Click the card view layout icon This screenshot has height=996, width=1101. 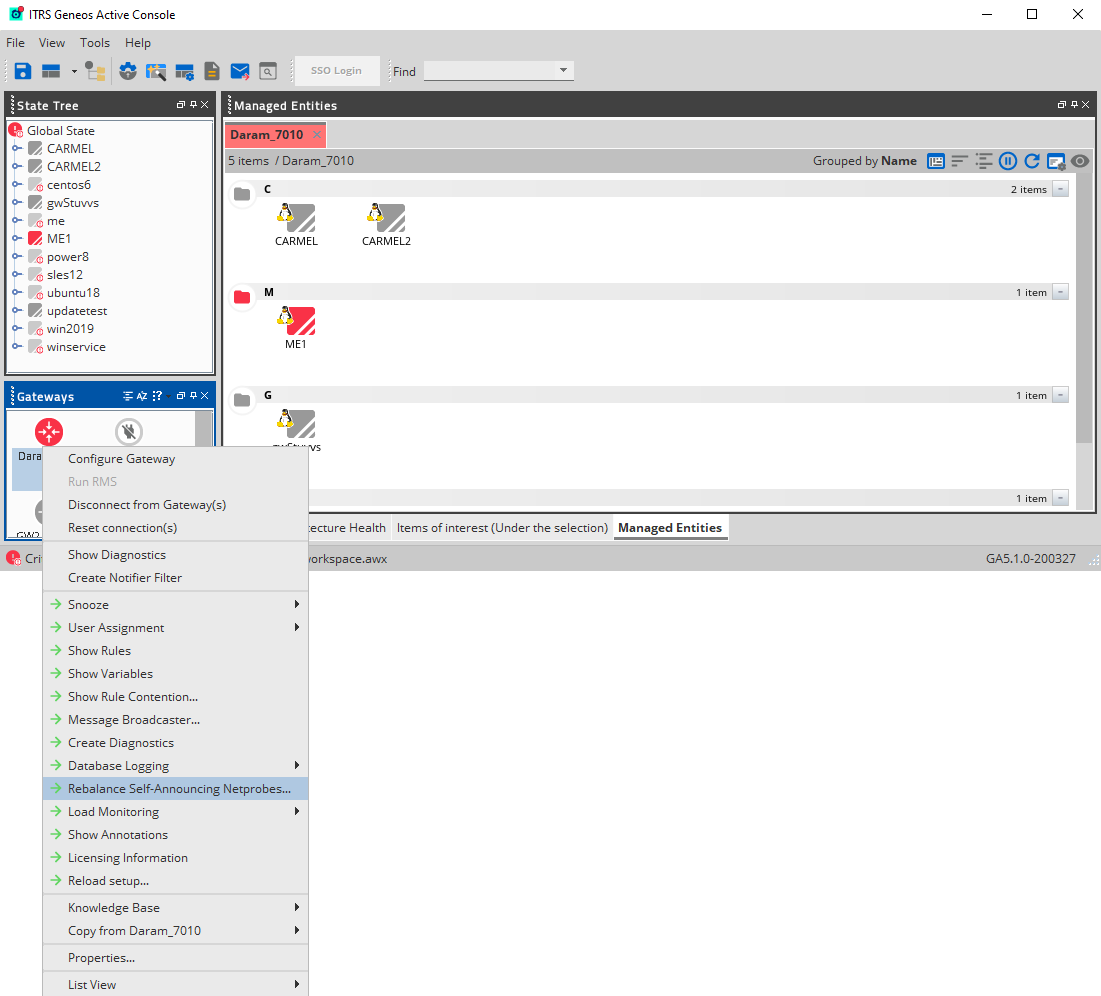pos(935,162)
